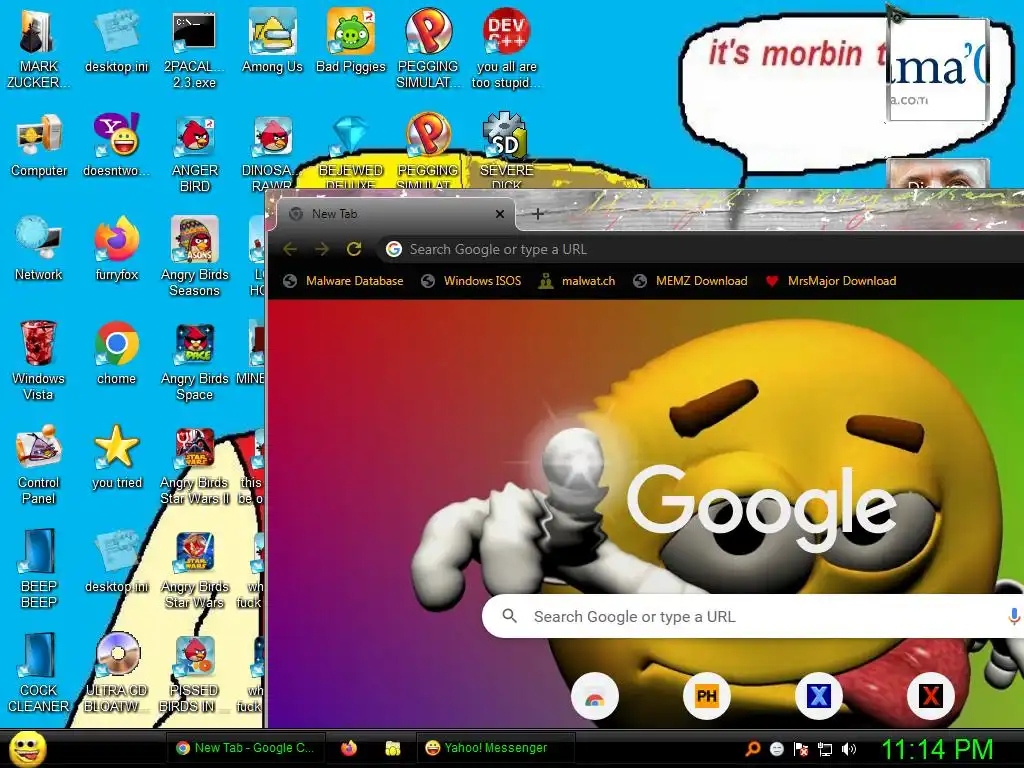Launch Bad Piggies desktop shortcut
This screenshot has width=1024, height=768.
(351, 42)
